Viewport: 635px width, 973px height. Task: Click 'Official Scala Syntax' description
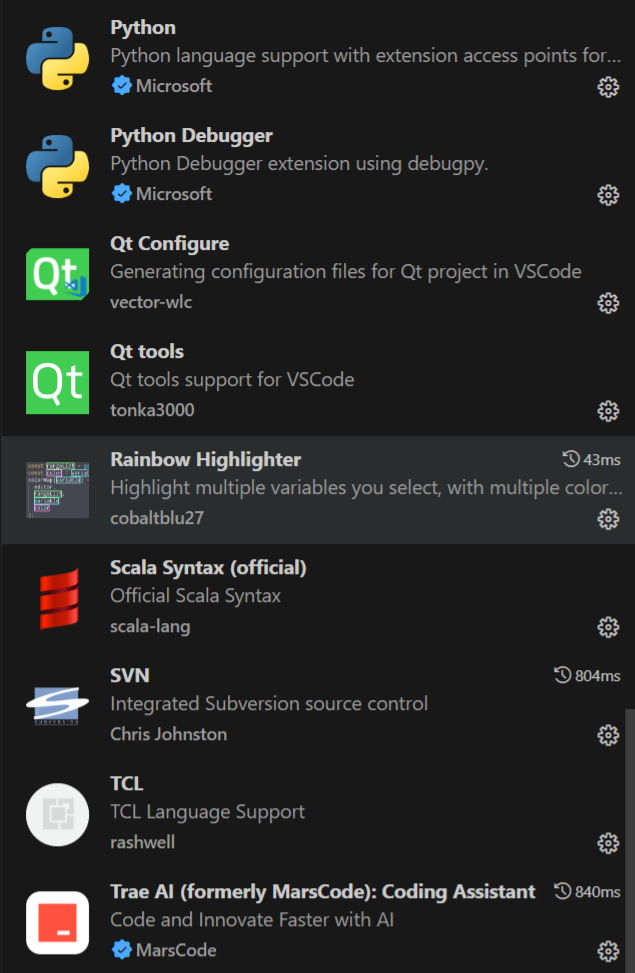tap(195, 596)
